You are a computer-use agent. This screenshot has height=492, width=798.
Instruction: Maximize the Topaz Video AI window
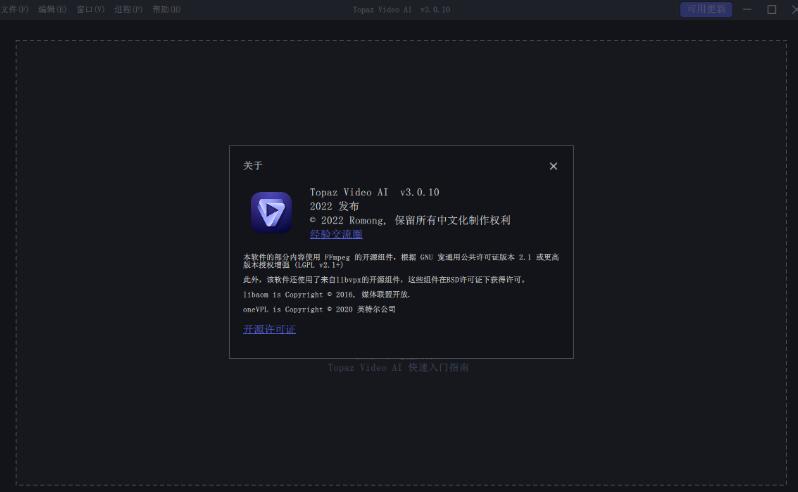tap(772, 9)
